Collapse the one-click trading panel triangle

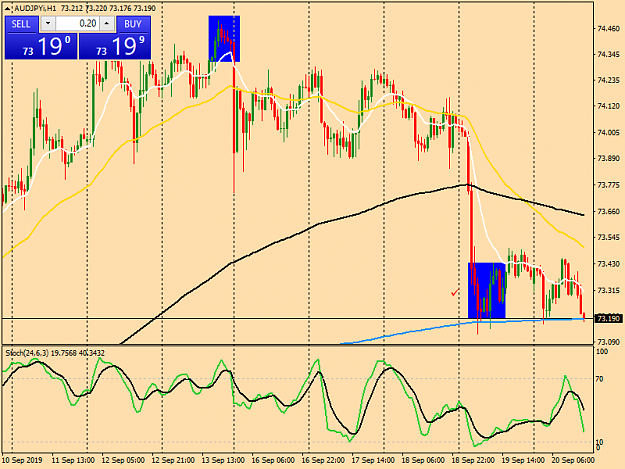pyautogui.click(x=8, y=8)
